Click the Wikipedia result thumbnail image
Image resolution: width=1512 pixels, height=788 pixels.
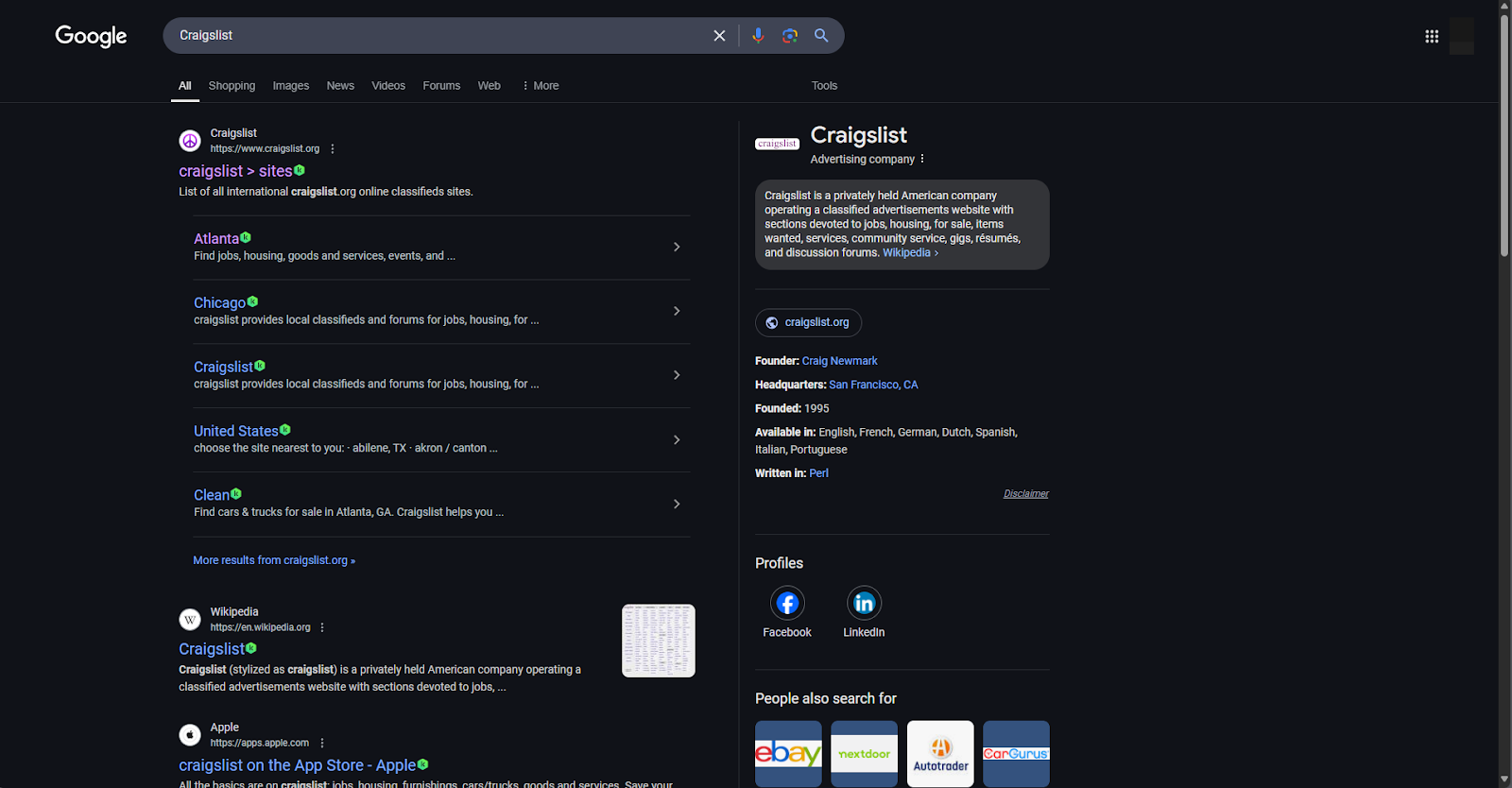[658, 641]
